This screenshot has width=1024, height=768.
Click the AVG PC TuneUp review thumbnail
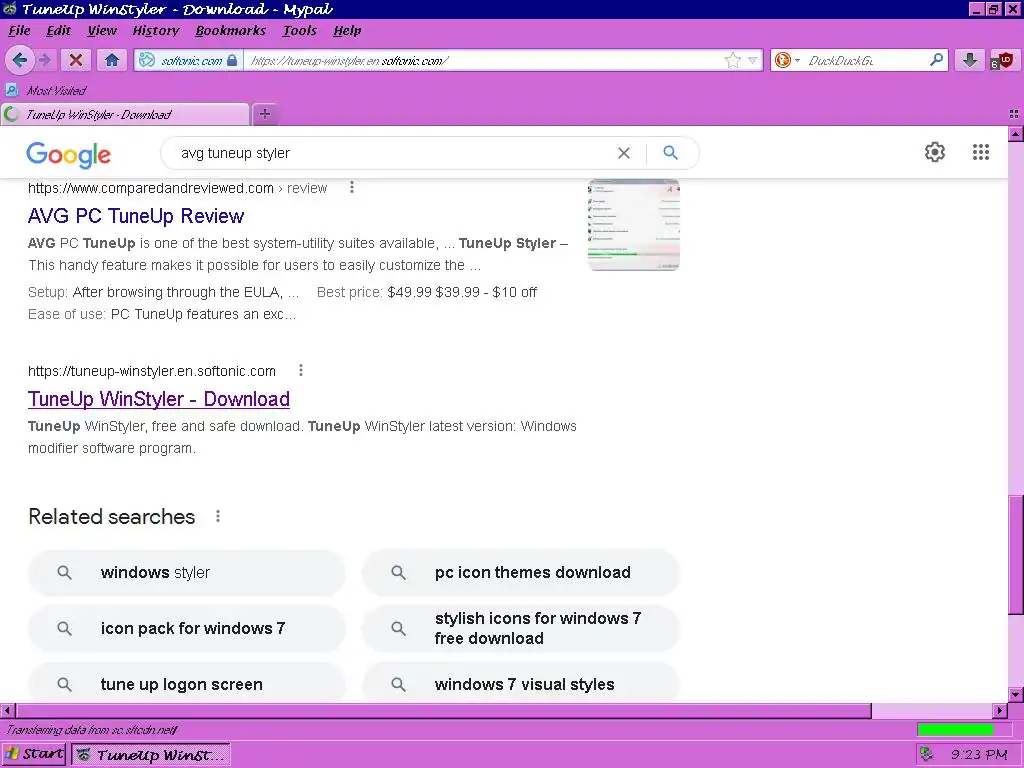633,225
